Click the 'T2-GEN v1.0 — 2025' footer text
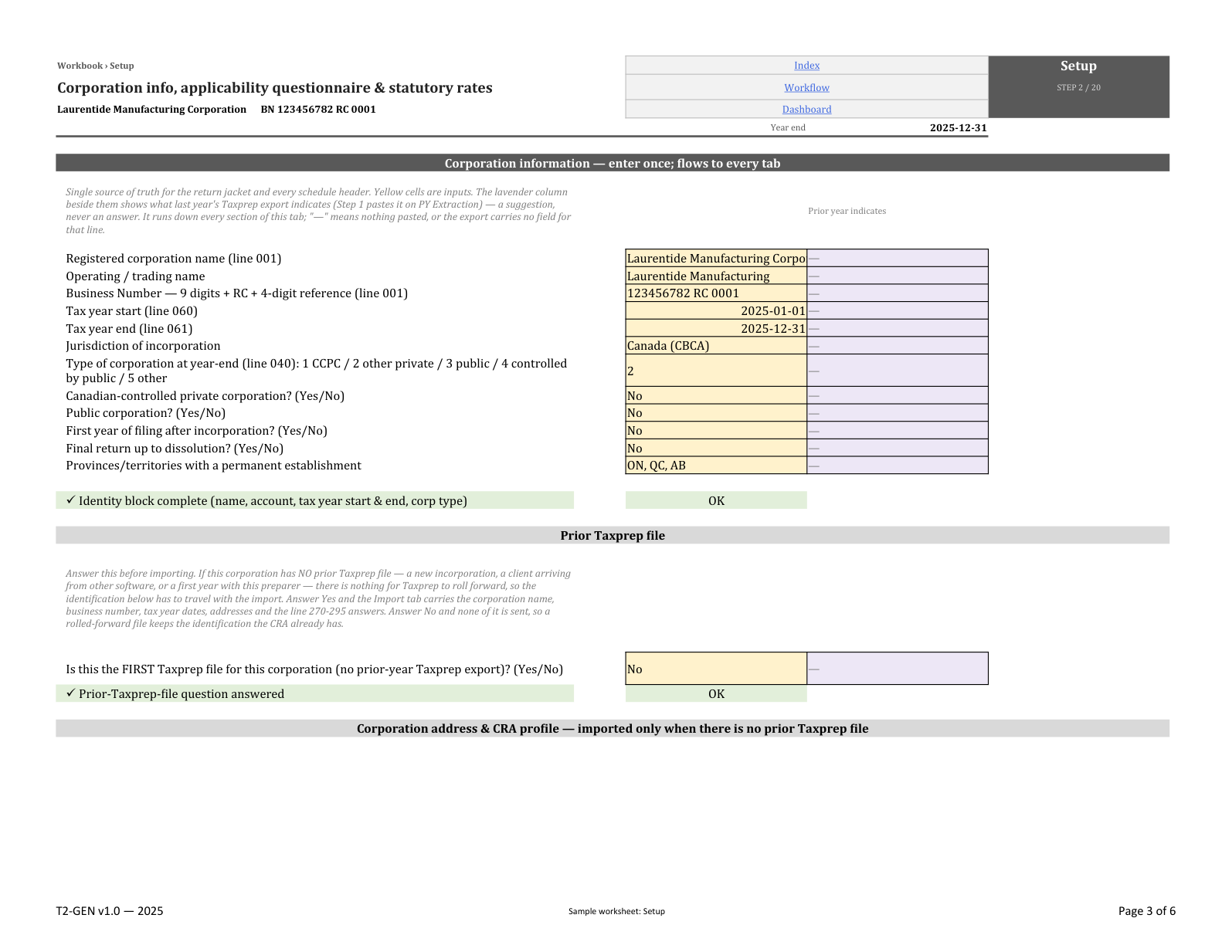 110,911
